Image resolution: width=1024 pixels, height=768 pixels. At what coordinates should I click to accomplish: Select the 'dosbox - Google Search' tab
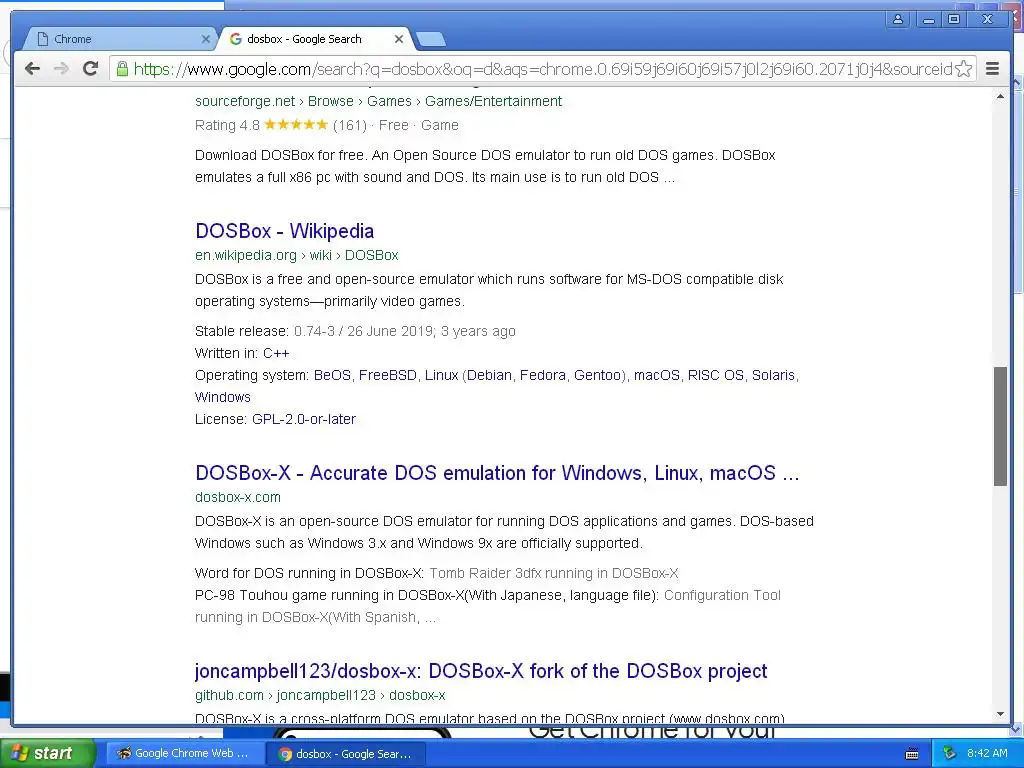[316, 39]
